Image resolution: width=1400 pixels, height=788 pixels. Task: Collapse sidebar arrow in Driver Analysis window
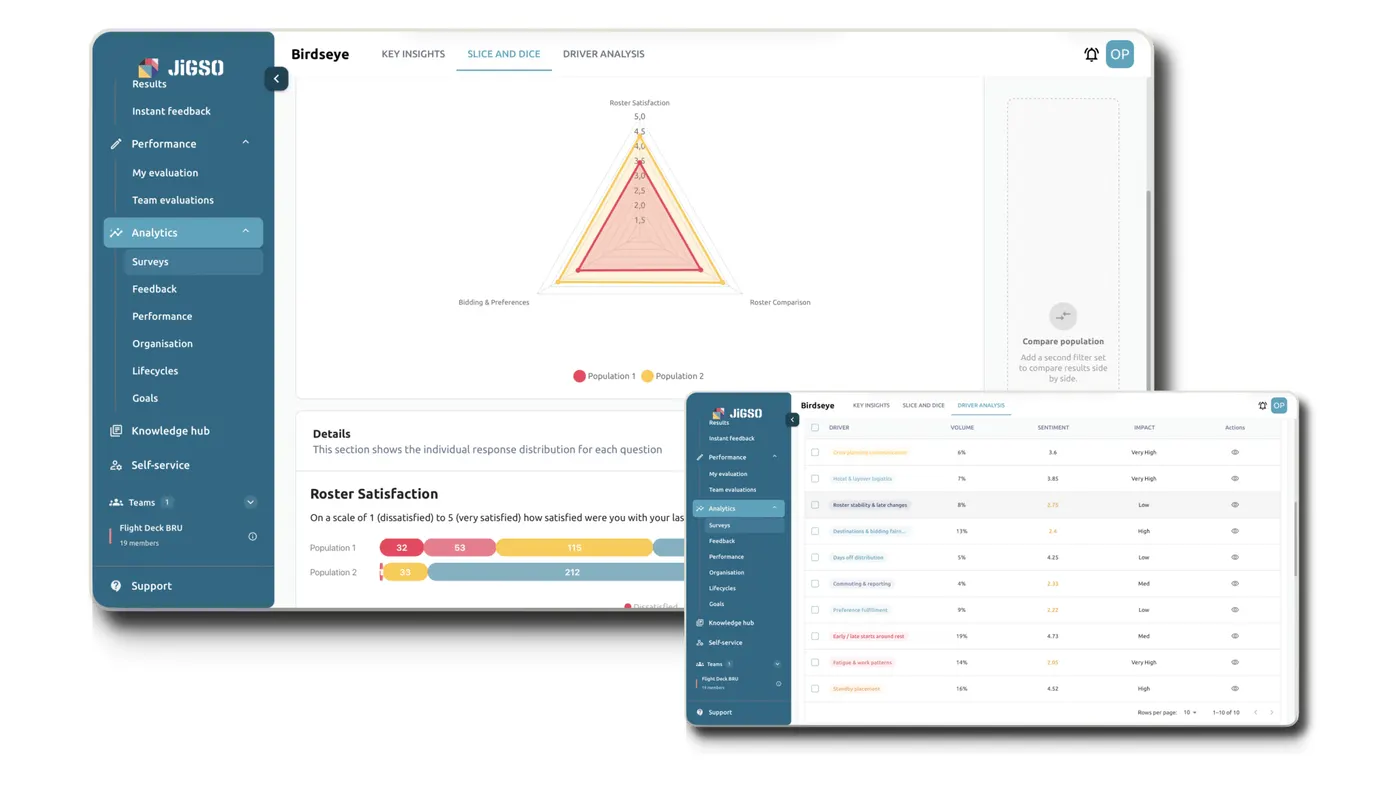tap(792, 419)
